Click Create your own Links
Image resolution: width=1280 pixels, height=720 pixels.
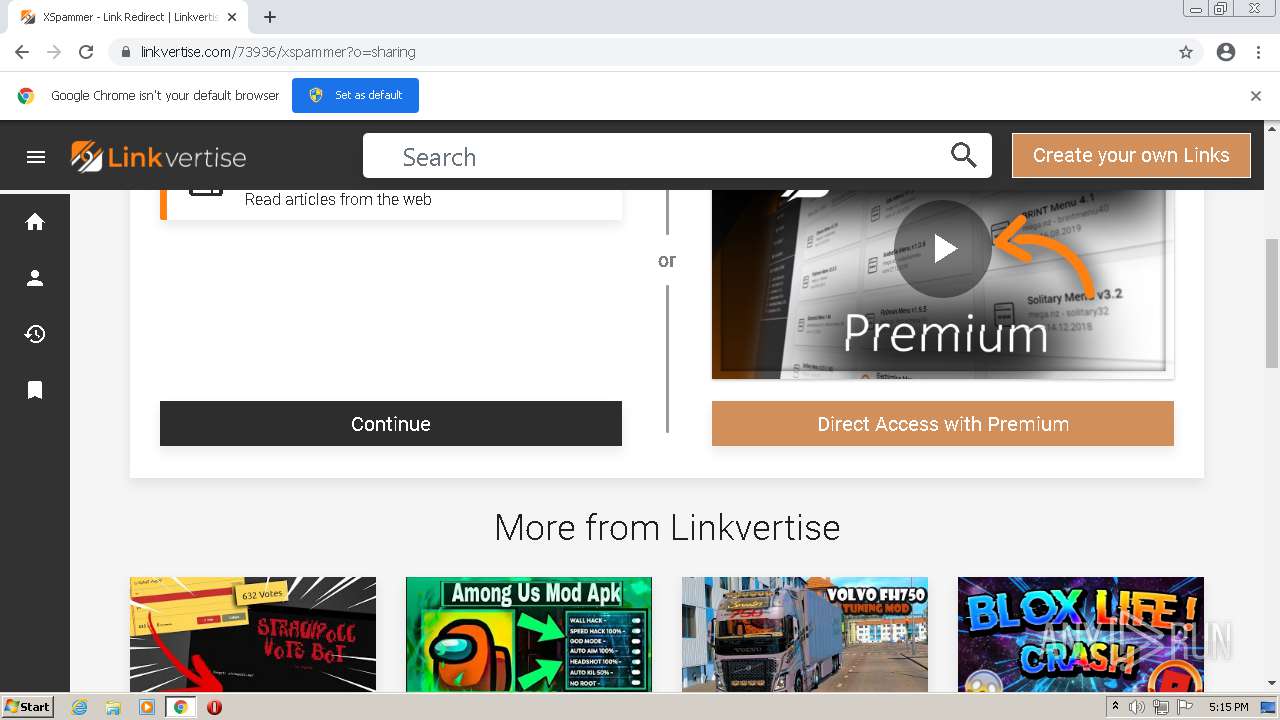point(1131,155)
